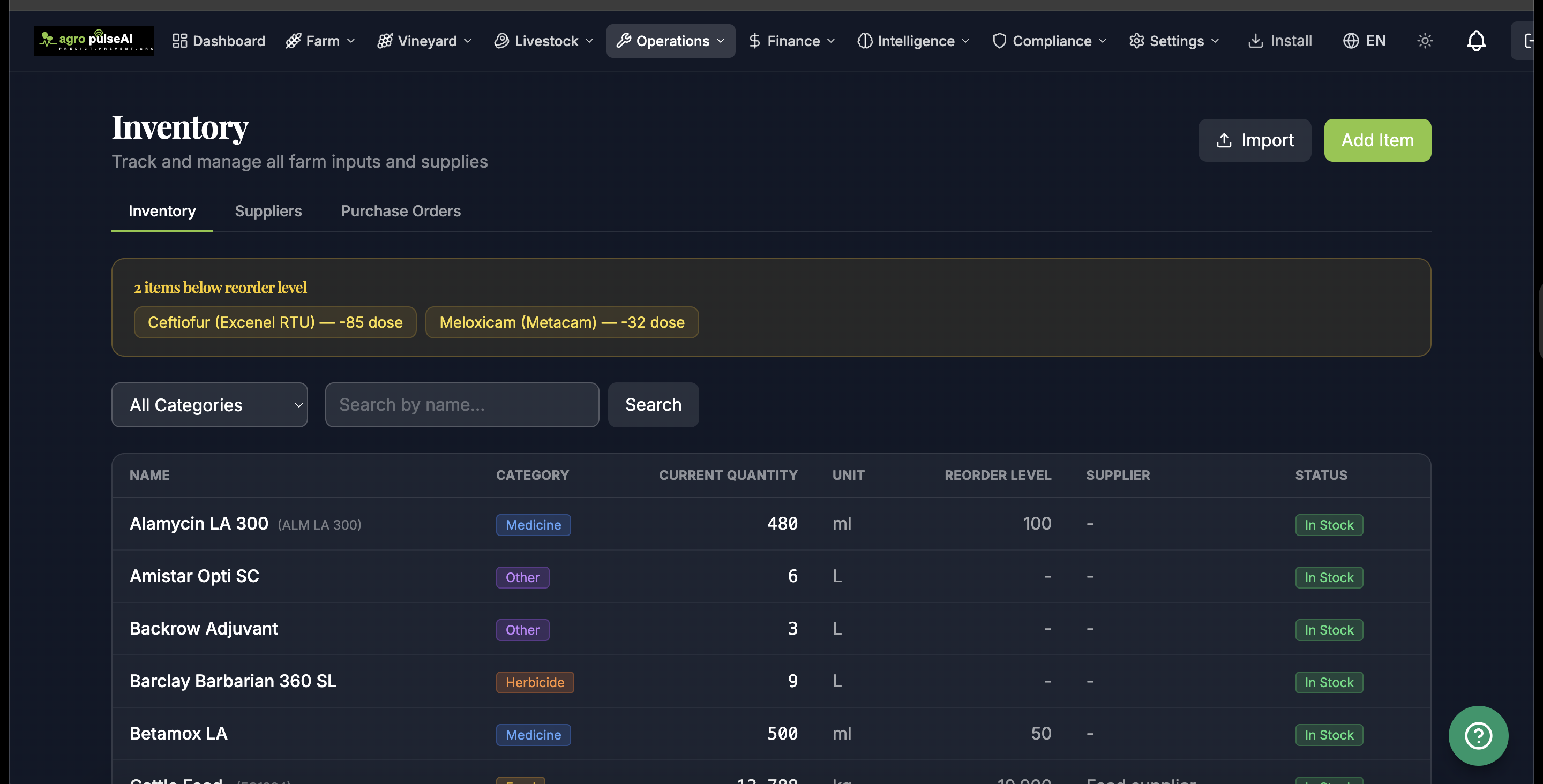The height and width of the screenshot is (784, 1543).
Task: Change language via EN globe
Action: pos(1365,41)
